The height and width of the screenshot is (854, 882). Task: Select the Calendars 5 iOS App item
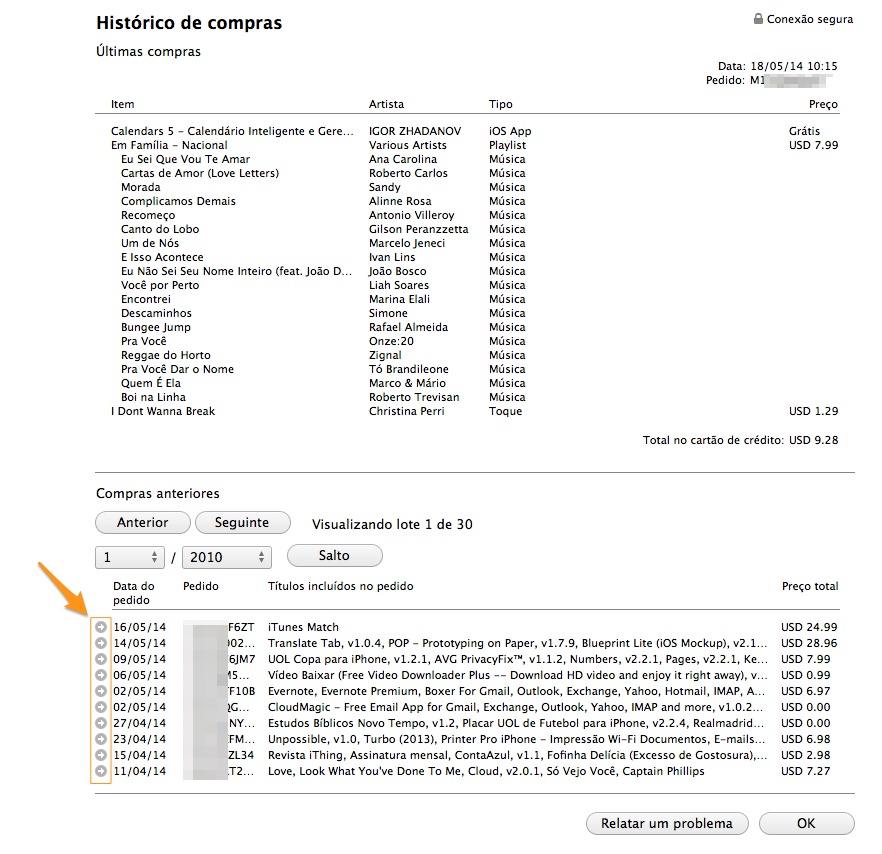[x=232, y=131]
